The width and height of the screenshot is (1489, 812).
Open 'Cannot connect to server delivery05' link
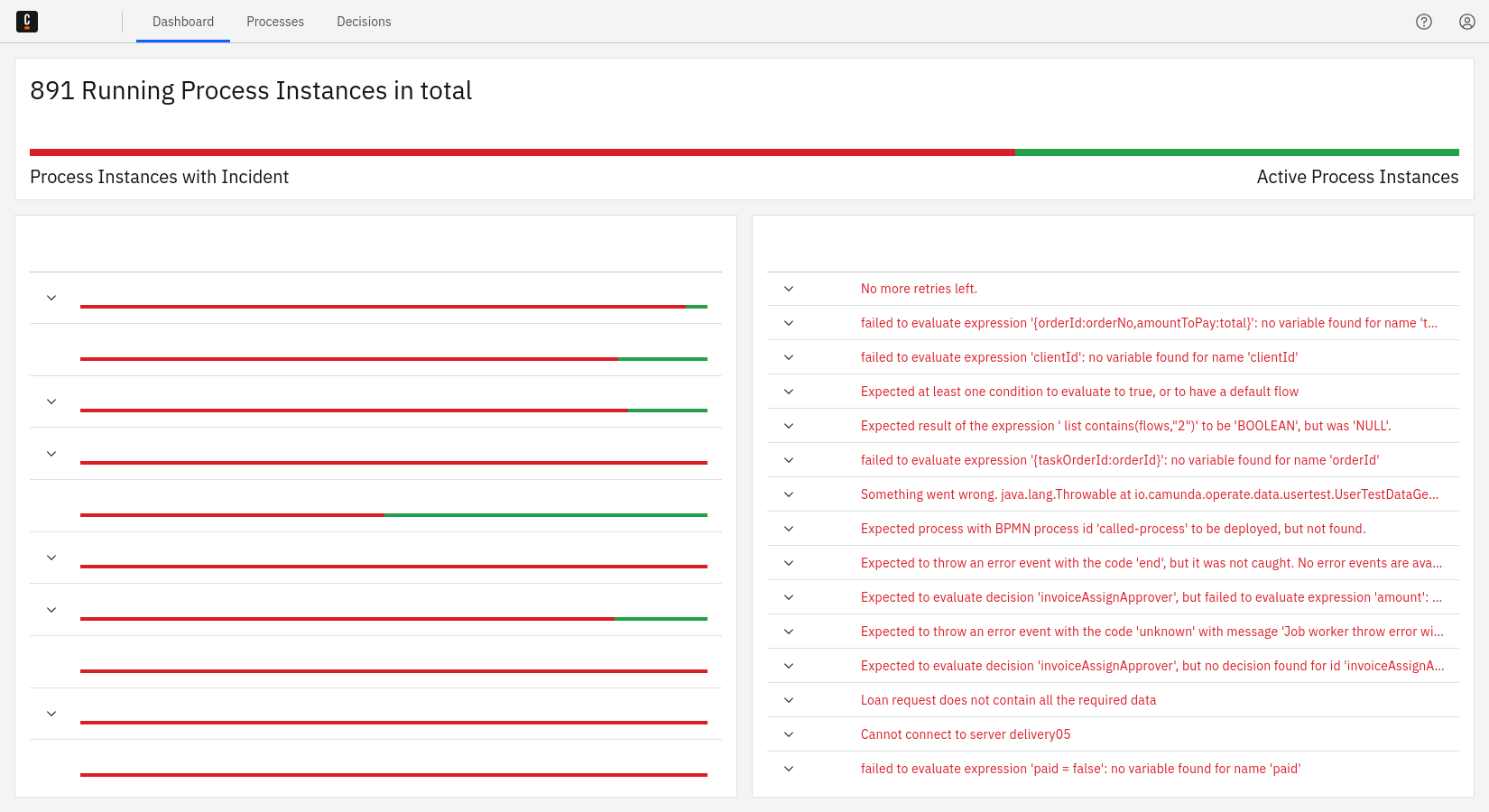[965, 734]
